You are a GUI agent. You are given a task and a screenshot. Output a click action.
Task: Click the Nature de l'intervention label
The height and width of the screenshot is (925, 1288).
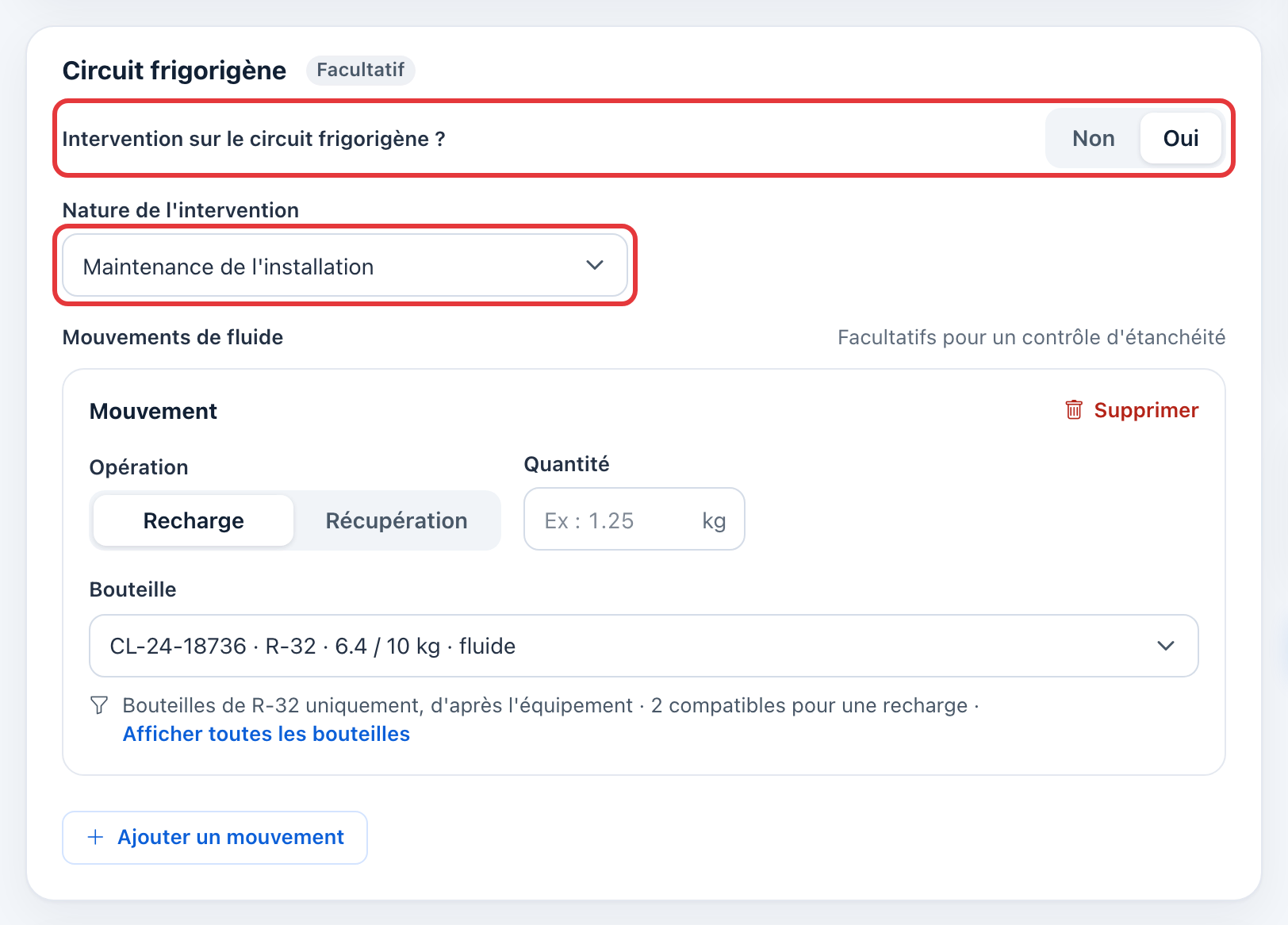[x=181, y=210]
